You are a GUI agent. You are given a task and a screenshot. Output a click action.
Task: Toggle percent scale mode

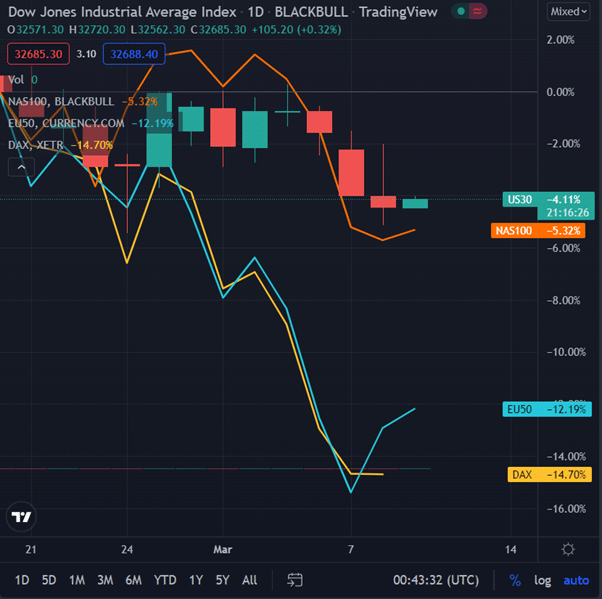pyautogui.click(x=515, y=580)
